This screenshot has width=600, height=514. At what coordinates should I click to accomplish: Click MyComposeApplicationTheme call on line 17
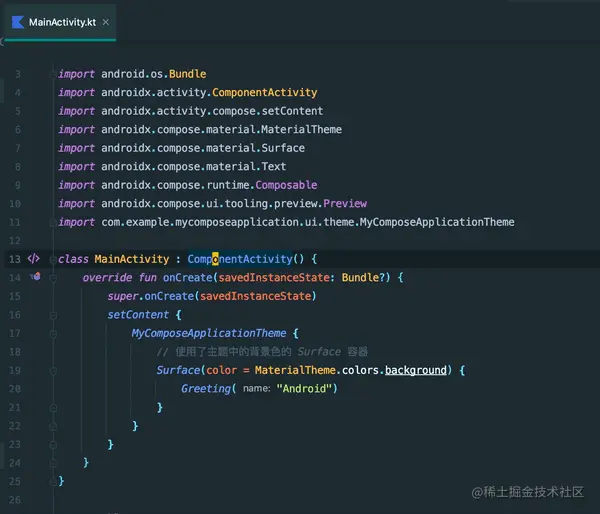click(x=209, y=333)
